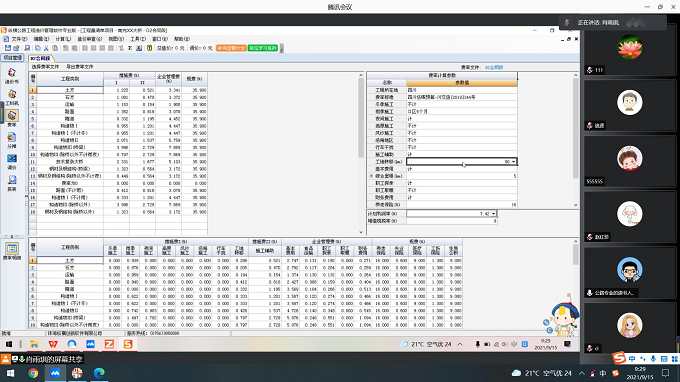Open the 窗口 menu
This screenshot has height=382, width=680.
point(160,39)
